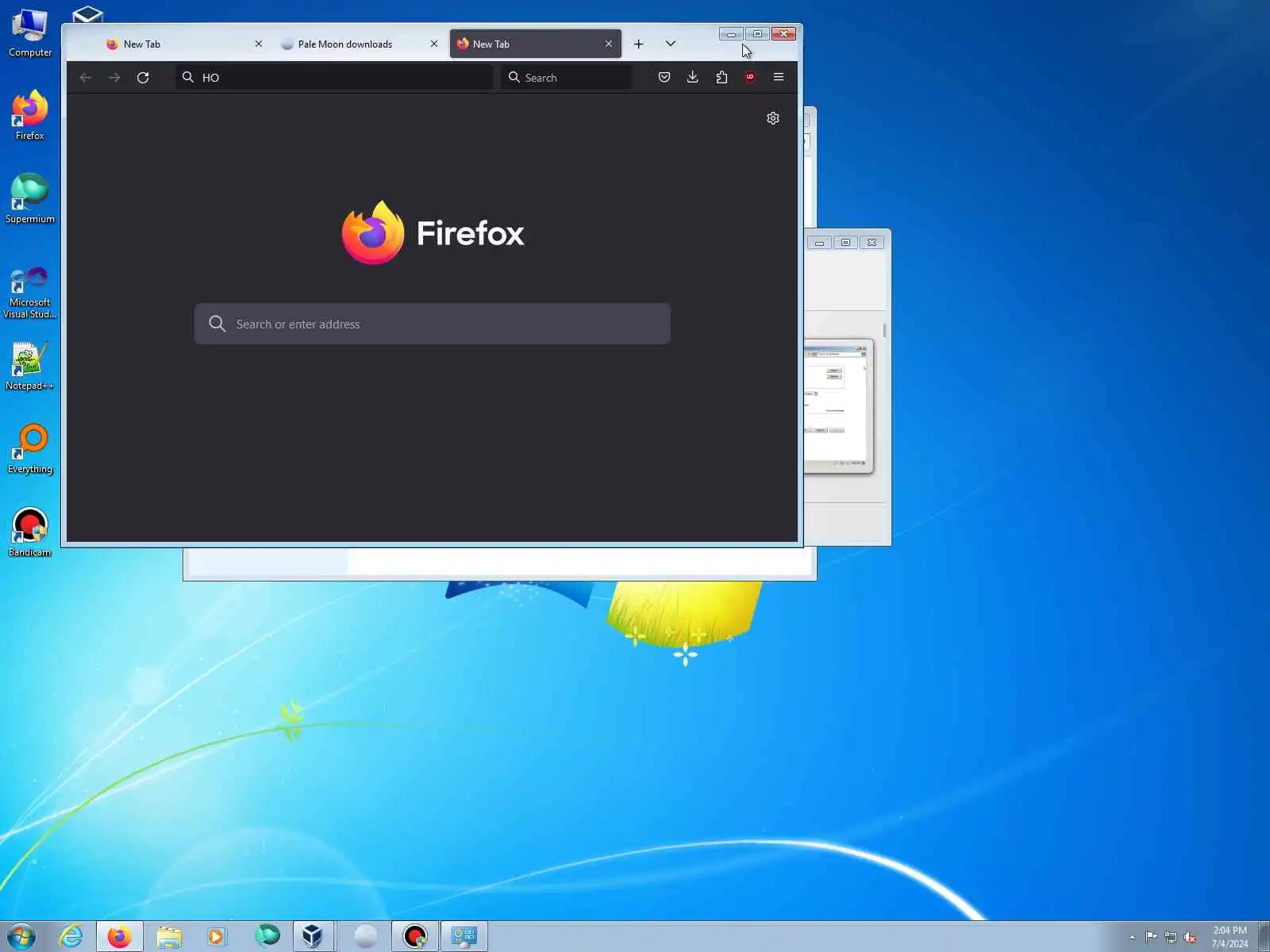
Task: Click the Pale Moon taskbar icon
Action: 366,936
